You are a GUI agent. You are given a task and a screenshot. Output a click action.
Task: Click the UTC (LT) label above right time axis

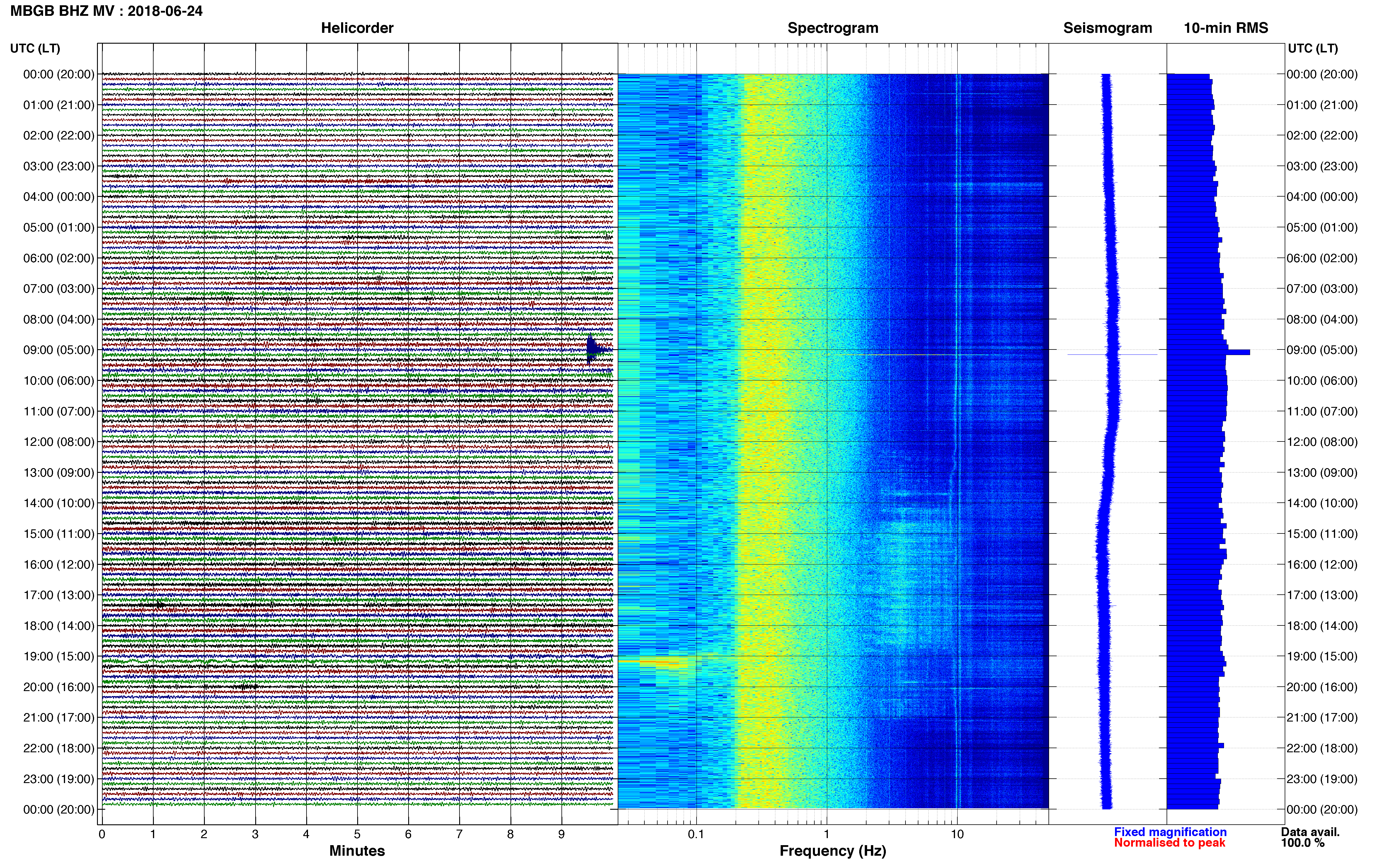coord(1313,48)
